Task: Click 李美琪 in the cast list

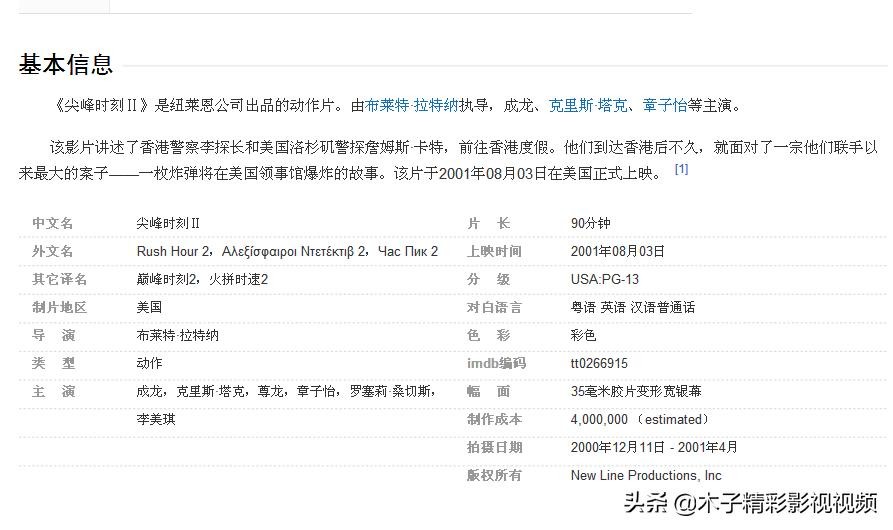Action: 156,419
